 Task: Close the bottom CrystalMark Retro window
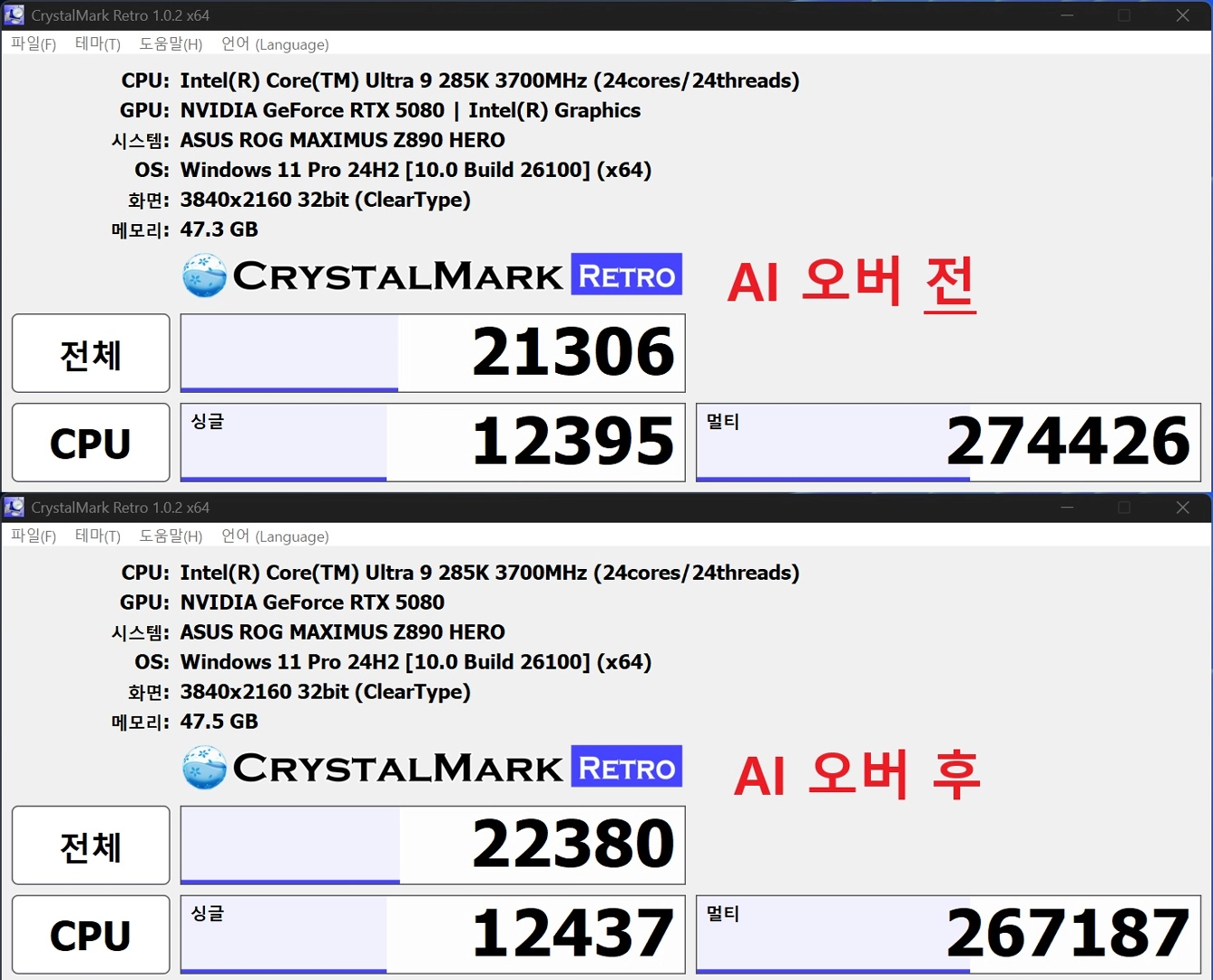1182,507
